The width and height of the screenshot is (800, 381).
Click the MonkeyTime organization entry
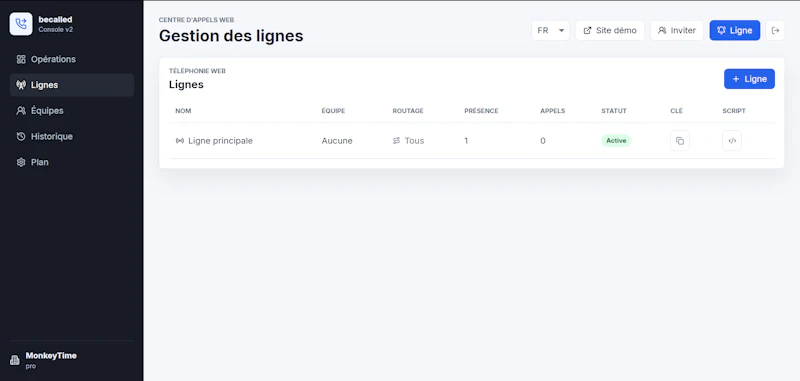tap(72, 360)
